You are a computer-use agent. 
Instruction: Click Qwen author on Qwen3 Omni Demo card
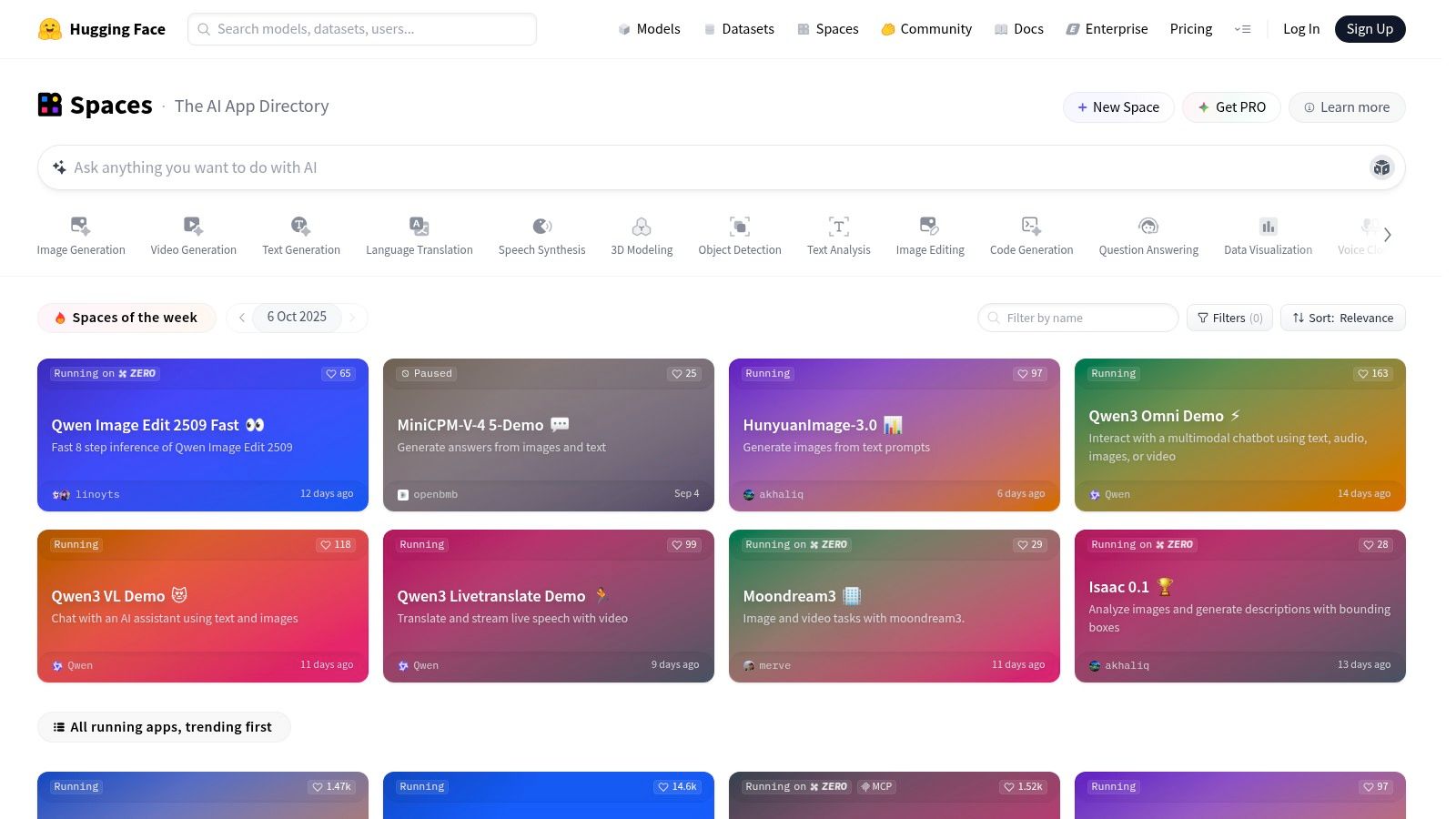pos(1117,495)
